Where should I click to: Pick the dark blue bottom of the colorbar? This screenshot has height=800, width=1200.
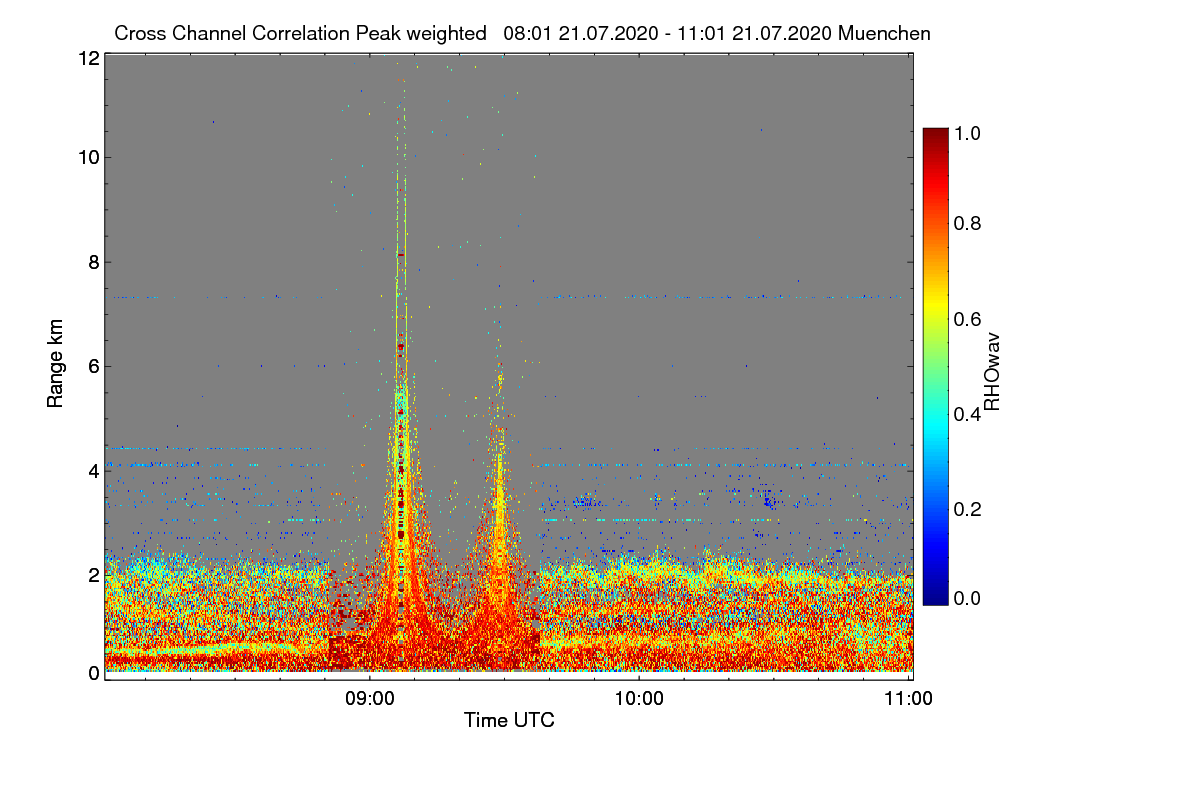[x=934, y=598]
